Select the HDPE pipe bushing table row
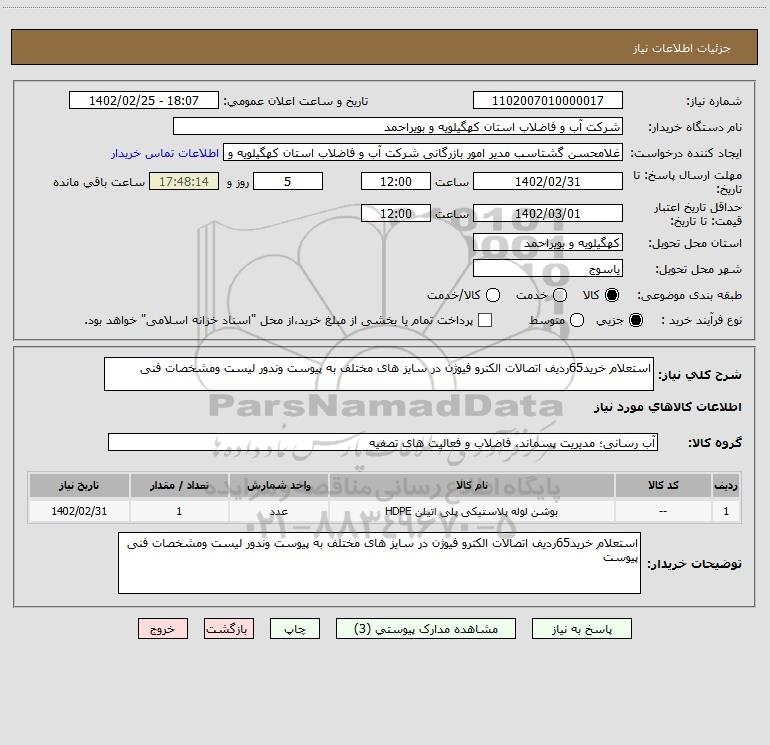The image size is (770, 745). (385, 511)
